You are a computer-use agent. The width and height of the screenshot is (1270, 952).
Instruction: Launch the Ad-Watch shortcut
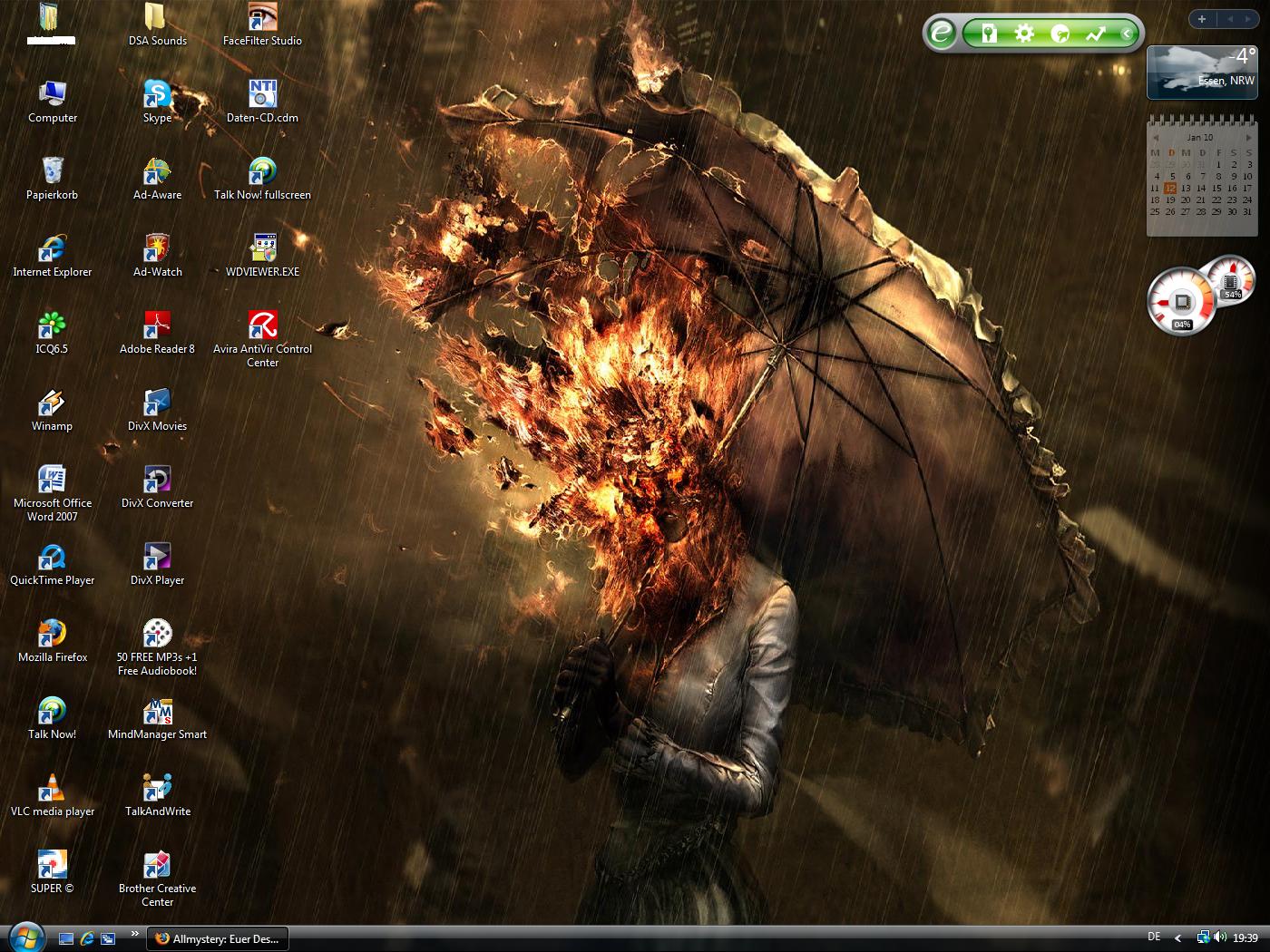[x=157, y=255]
